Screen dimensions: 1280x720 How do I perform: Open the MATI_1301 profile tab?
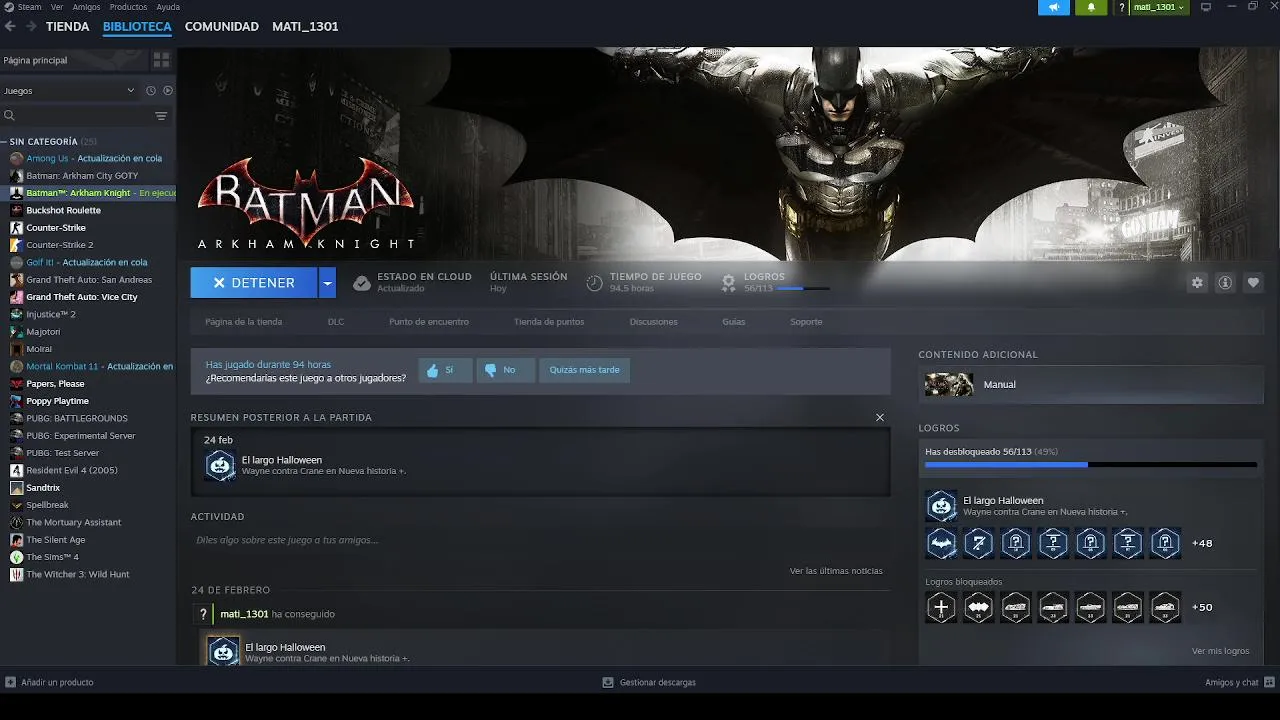[x=305, y=27]
